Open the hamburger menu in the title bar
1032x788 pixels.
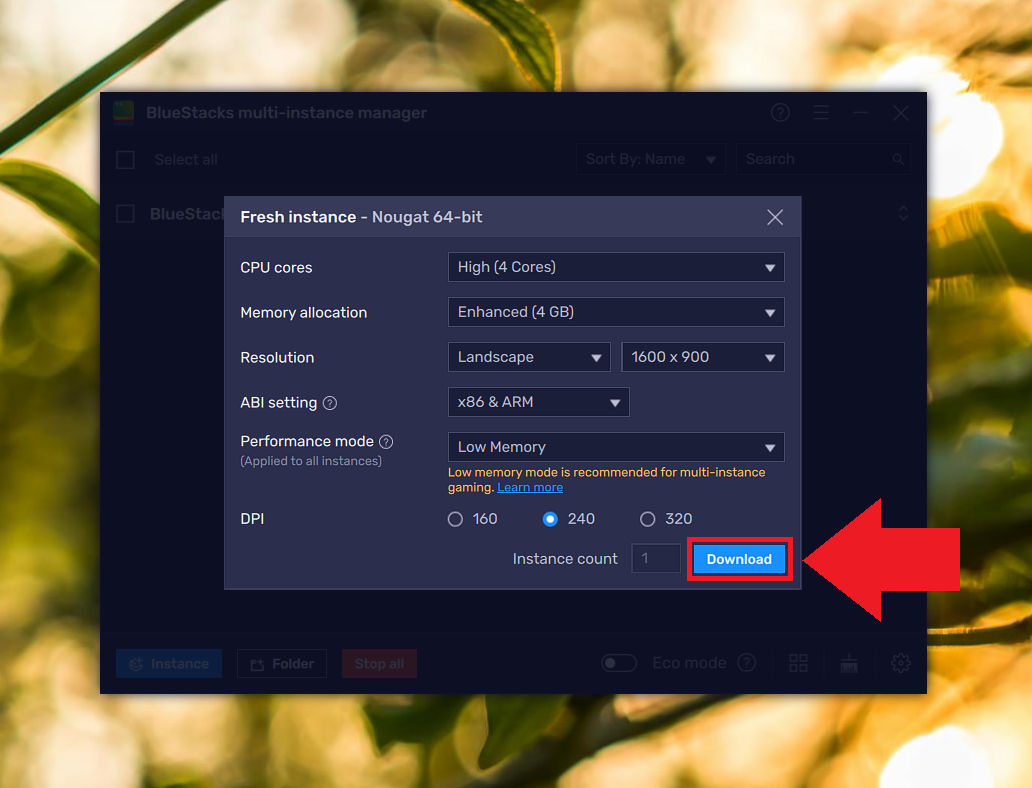coord(820,113)
